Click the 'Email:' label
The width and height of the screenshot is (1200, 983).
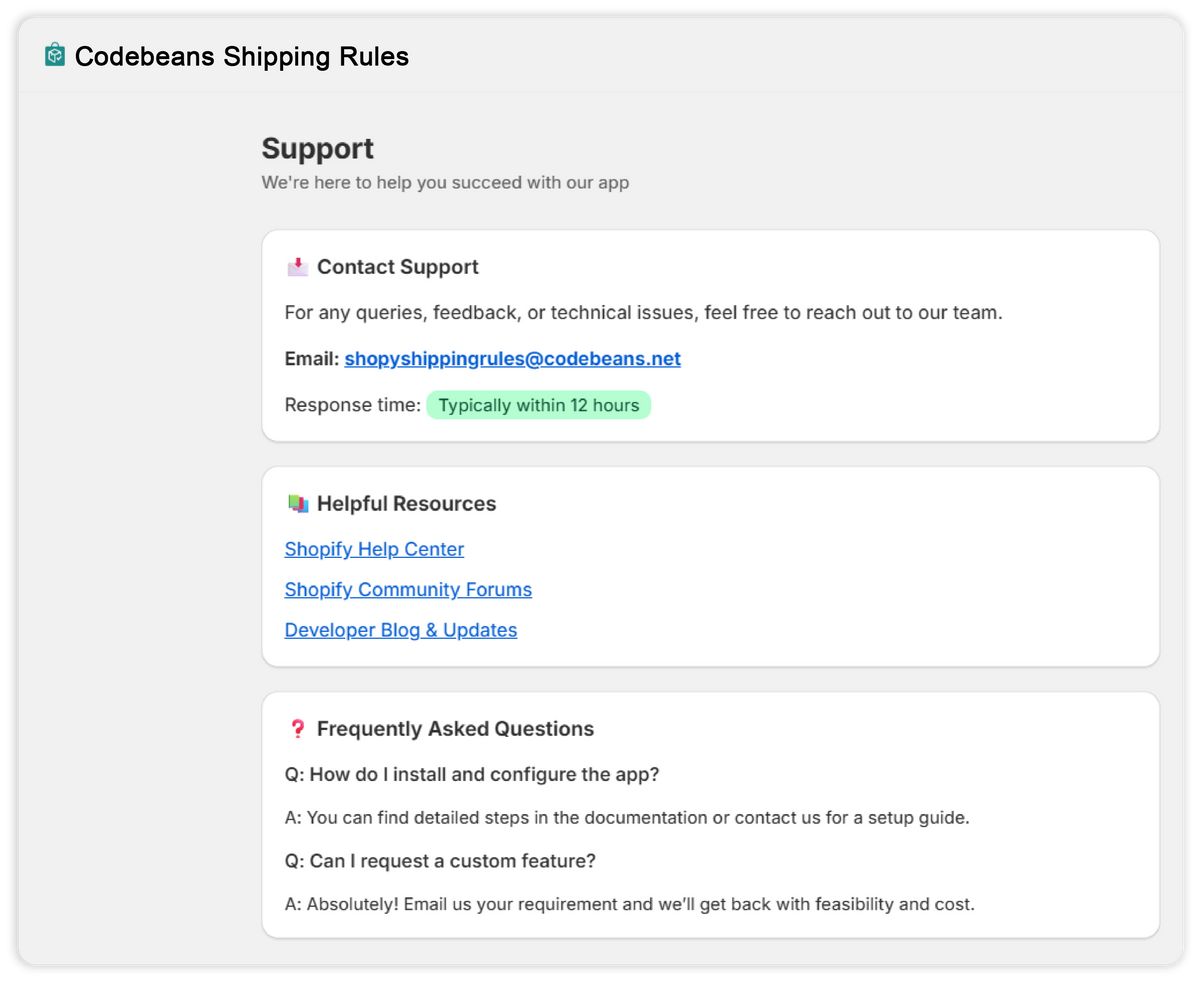tap(312, 359)
